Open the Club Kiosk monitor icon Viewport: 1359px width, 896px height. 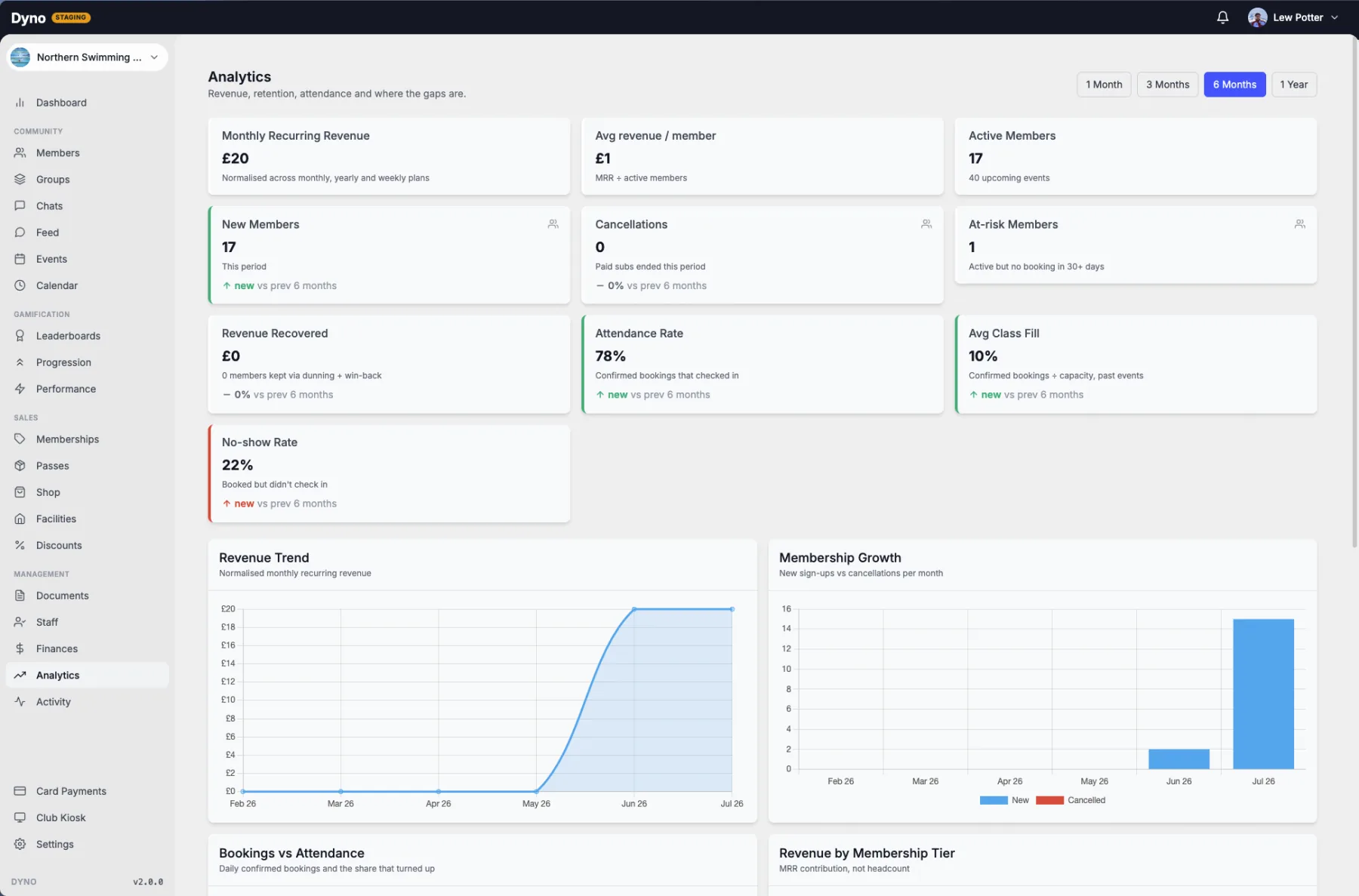(x=20, y=817)
